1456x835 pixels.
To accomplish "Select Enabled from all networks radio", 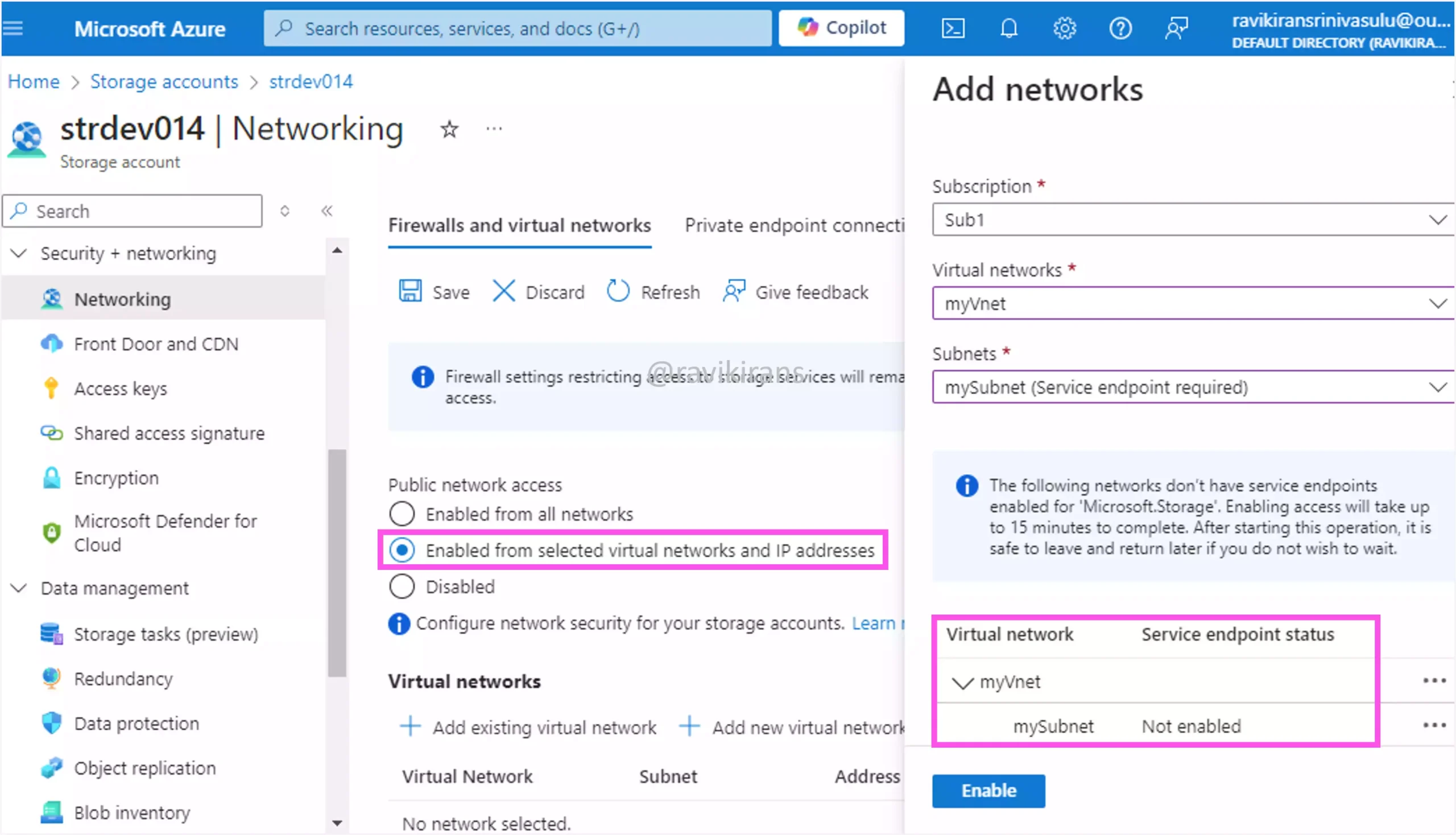I will (x=402, y=514).
